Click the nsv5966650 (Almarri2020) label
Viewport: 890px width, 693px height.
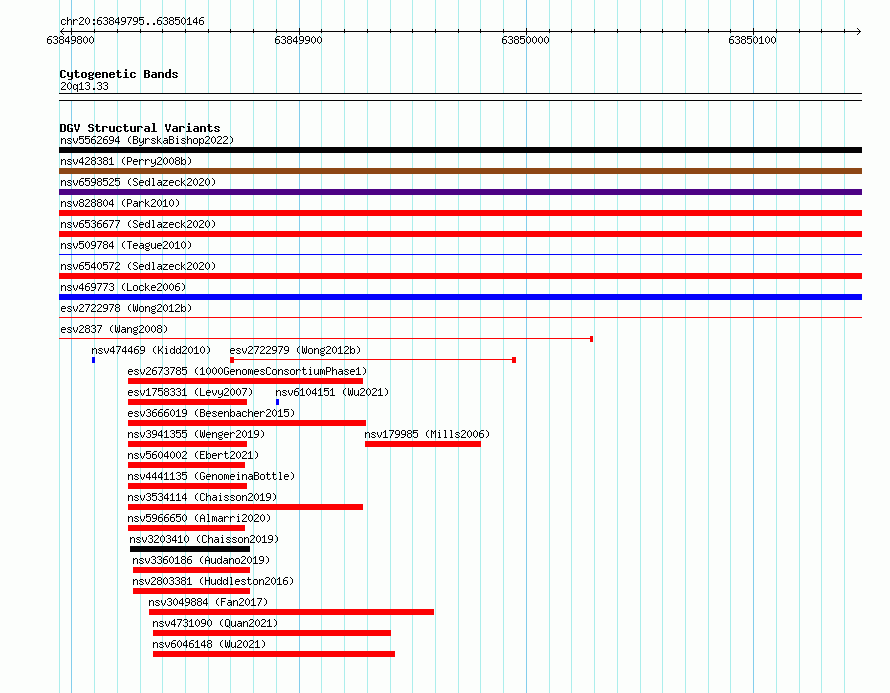(x=199, y=518)
